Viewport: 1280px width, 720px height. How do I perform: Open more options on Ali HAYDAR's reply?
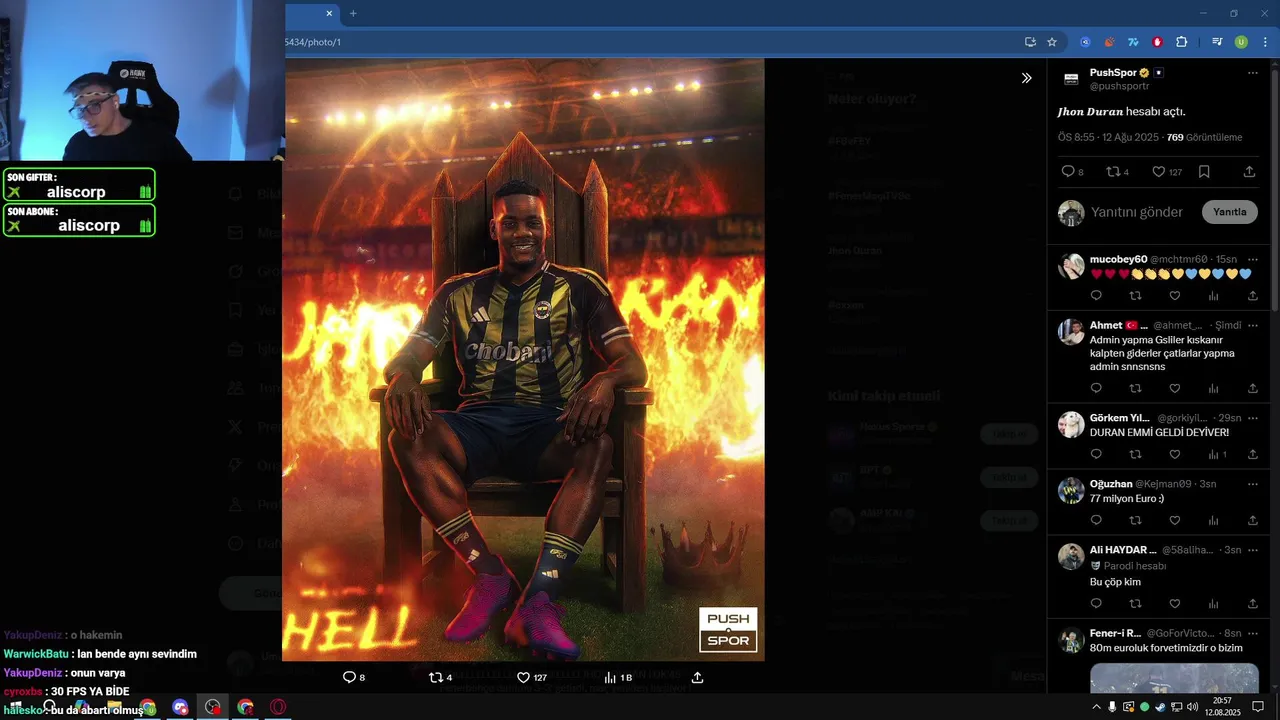tap(1253, 549)
